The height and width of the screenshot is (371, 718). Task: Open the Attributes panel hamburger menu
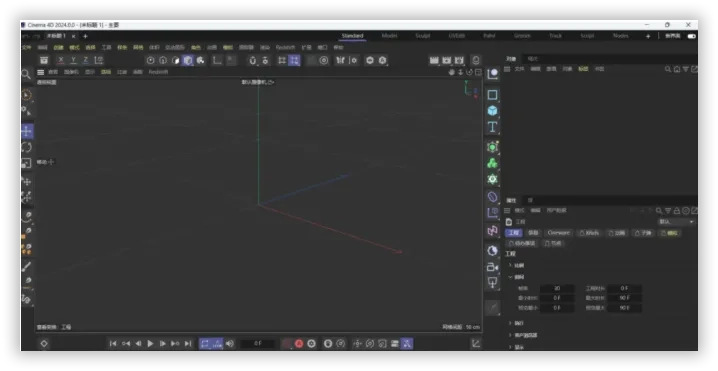click(x=507, y=211)
